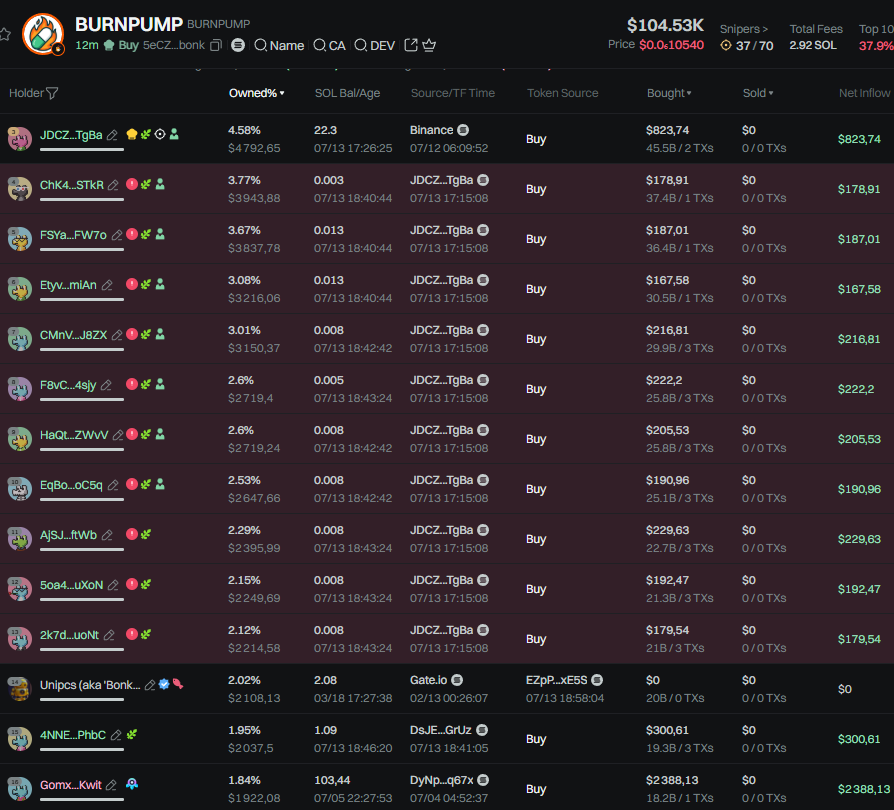Screen dimensions: 894x810
Task: Click the green Buy label in header
Action: 129,45
